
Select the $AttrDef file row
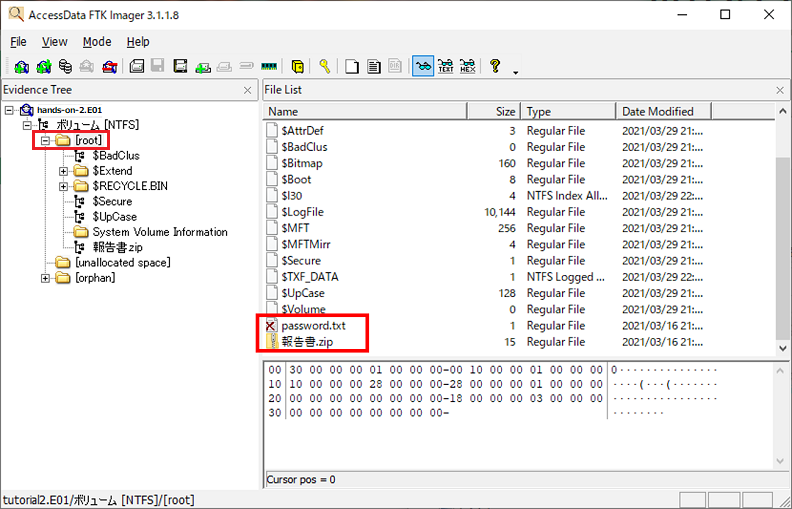[486, 131]
